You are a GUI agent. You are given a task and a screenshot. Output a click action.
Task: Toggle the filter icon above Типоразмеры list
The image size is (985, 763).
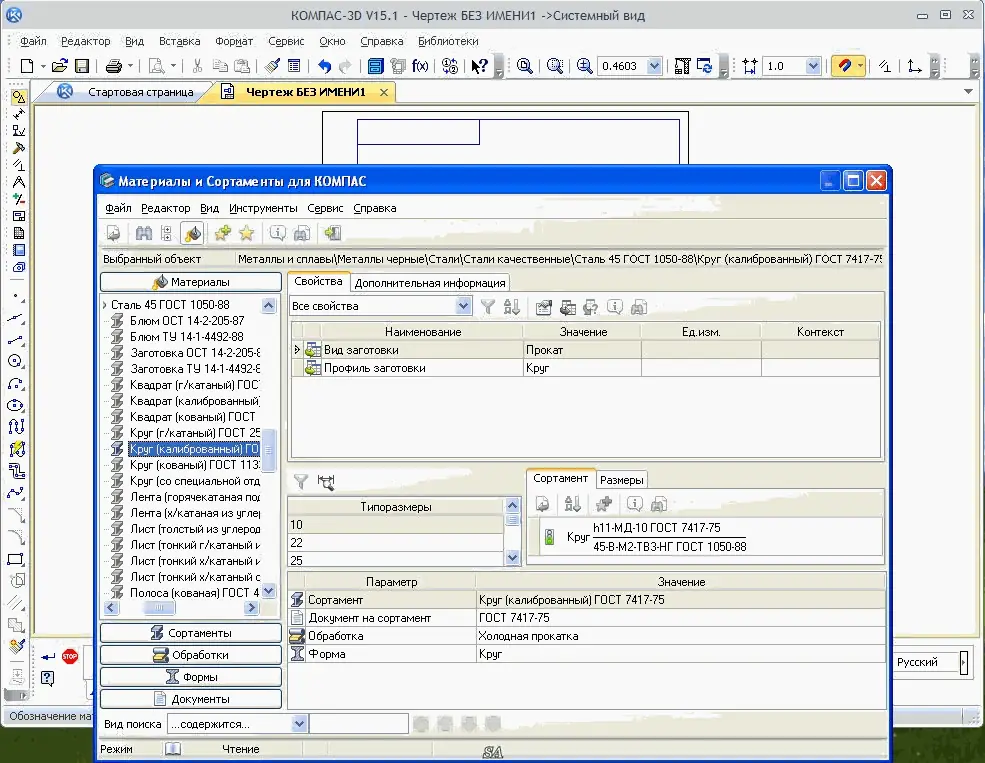(x=300, y=482)
